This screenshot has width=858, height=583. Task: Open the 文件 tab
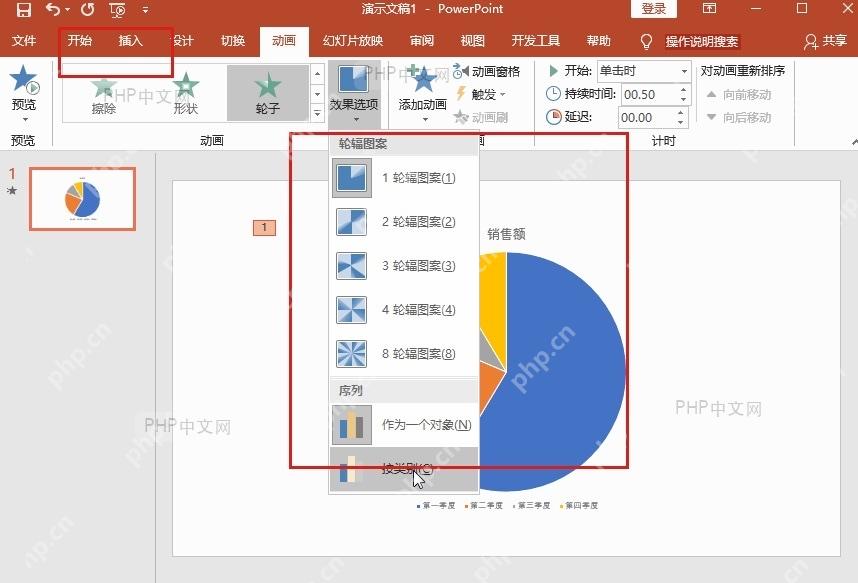(24, 41)
